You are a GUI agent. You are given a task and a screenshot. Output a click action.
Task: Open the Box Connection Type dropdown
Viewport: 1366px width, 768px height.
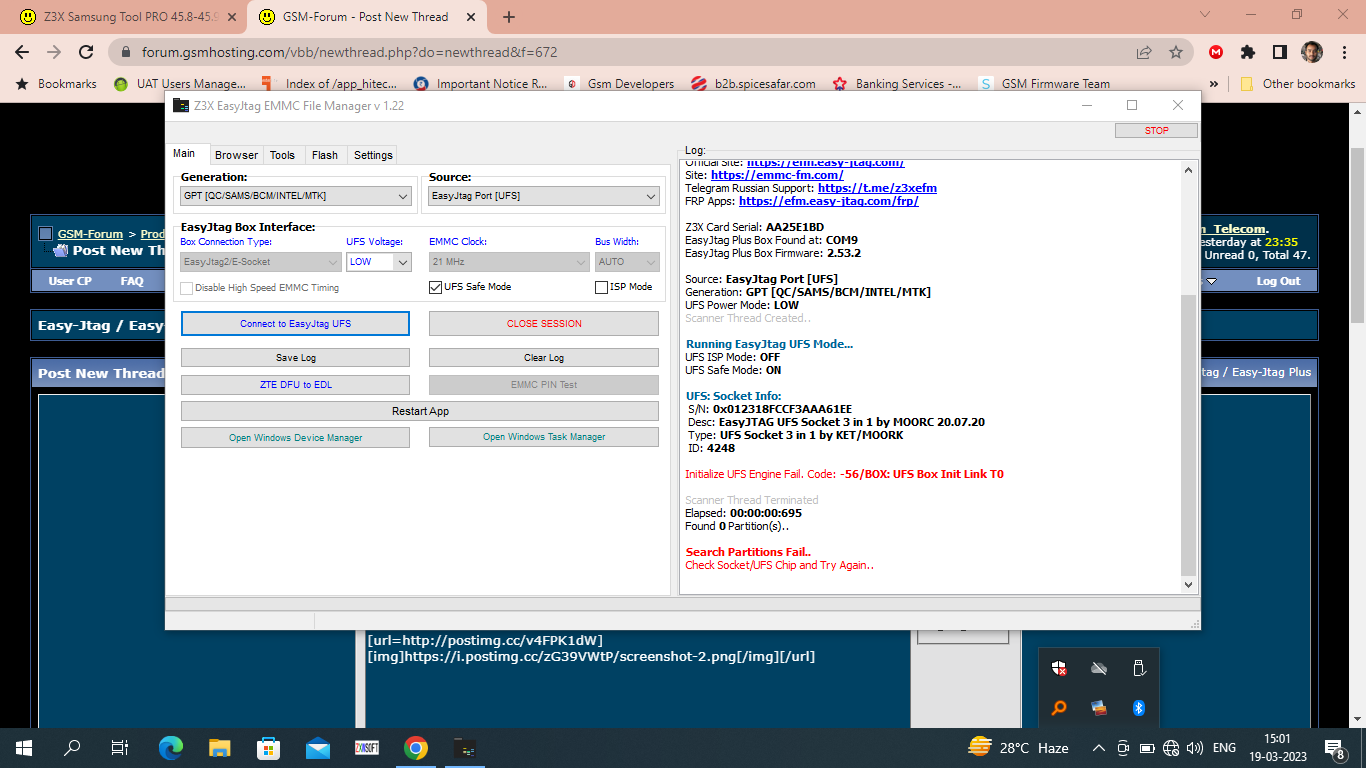tap(261, 261)
